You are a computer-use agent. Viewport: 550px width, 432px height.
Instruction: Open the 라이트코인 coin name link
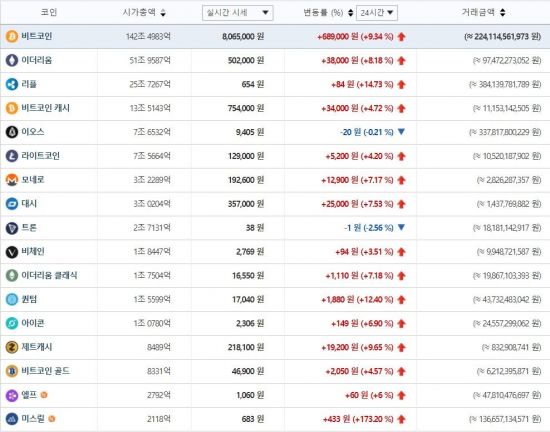(x=41, y=155)
